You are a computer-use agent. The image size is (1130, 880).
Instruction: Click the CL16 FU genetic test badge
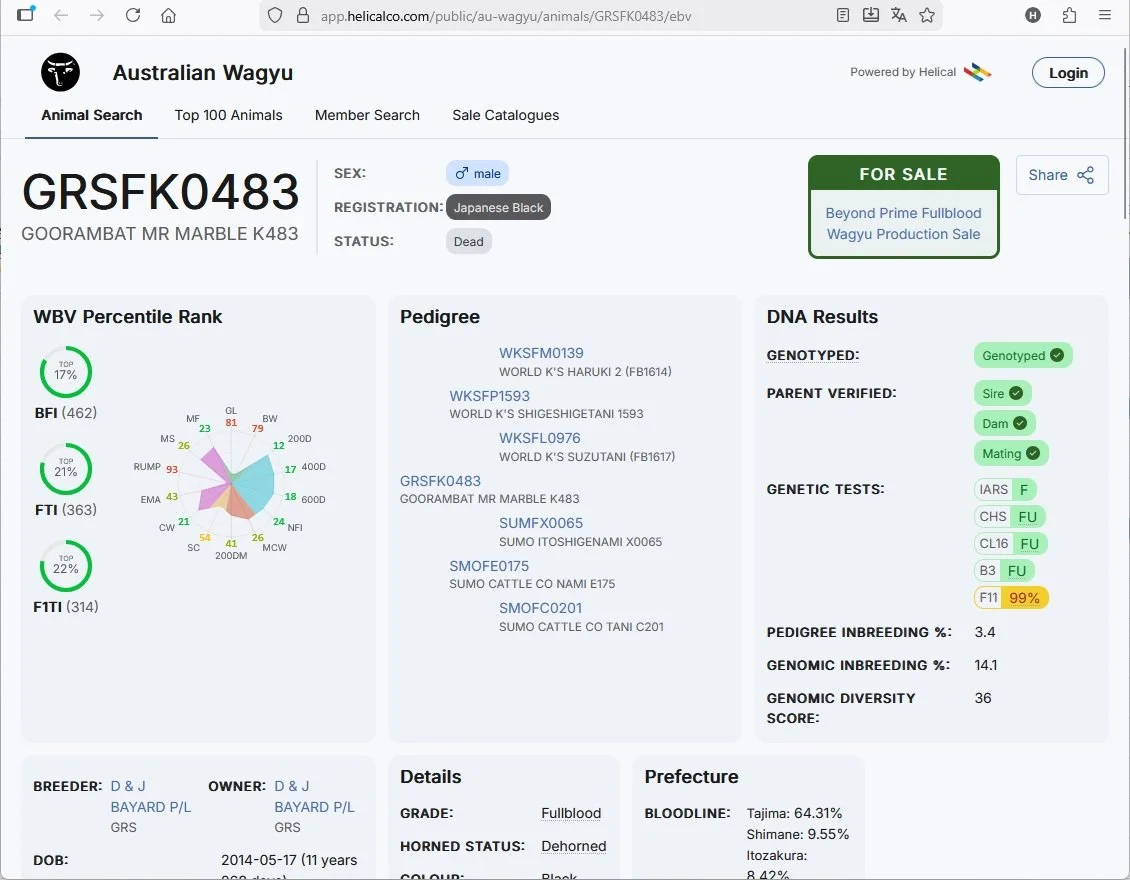(x=1010, y=544)
